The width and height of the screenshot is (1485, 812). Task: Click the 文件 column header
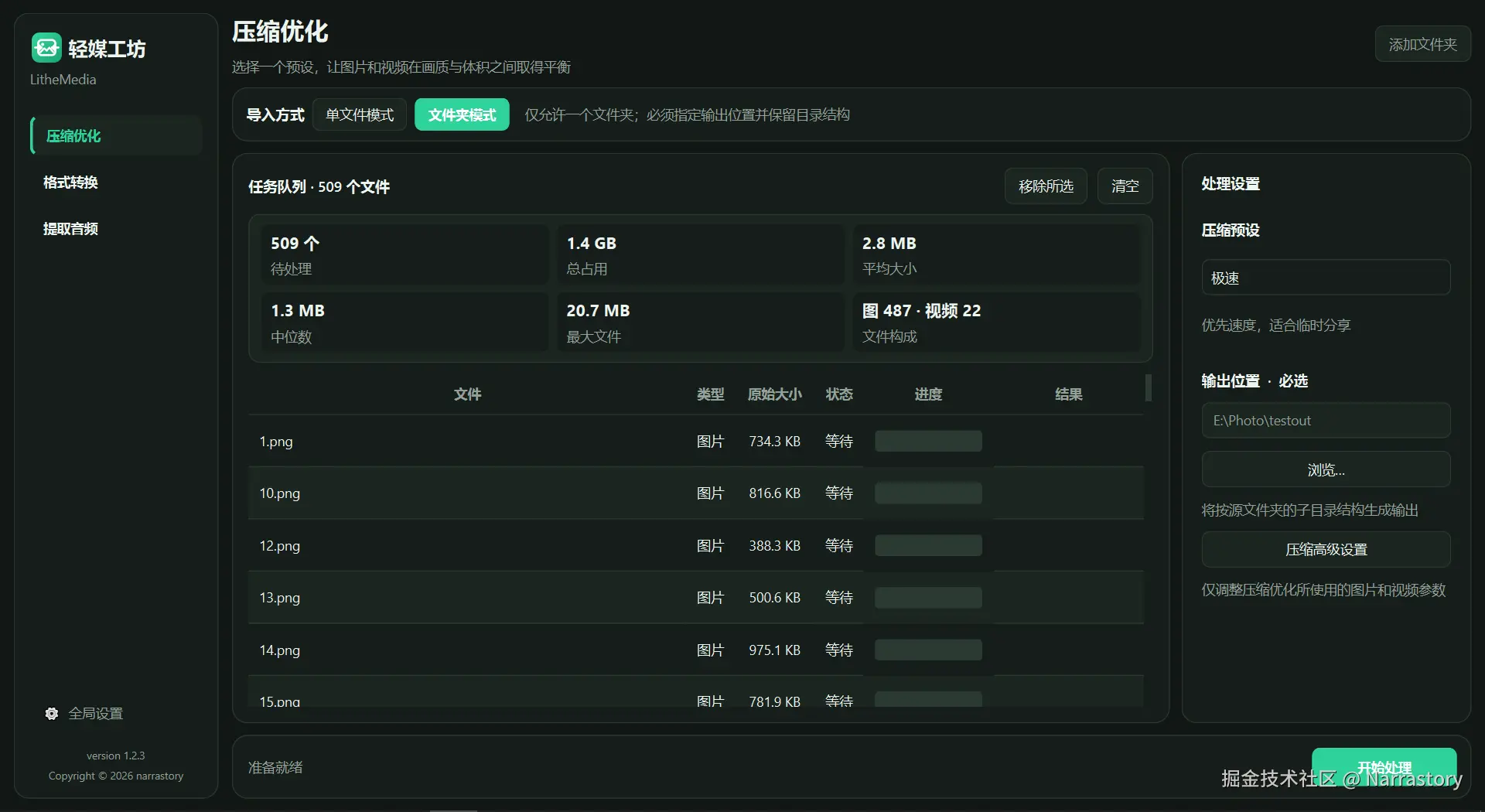click(x=467, y=394)
